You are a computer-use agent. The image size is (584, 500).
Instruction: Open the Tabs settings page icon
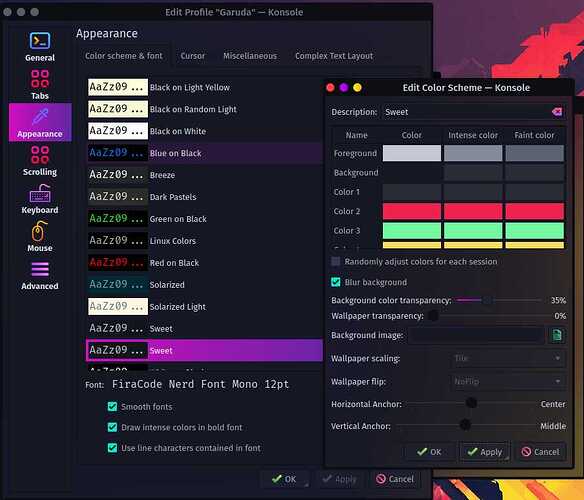(40, 79)
